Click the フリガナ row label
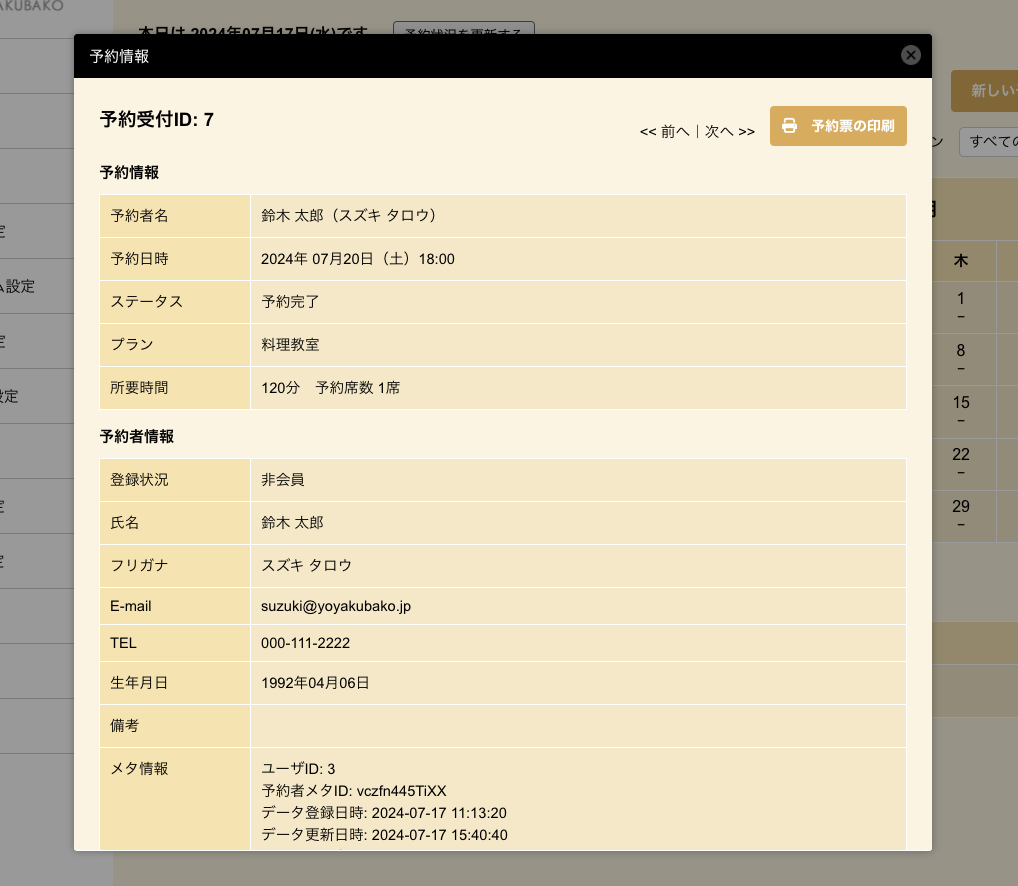 point(139,565)
